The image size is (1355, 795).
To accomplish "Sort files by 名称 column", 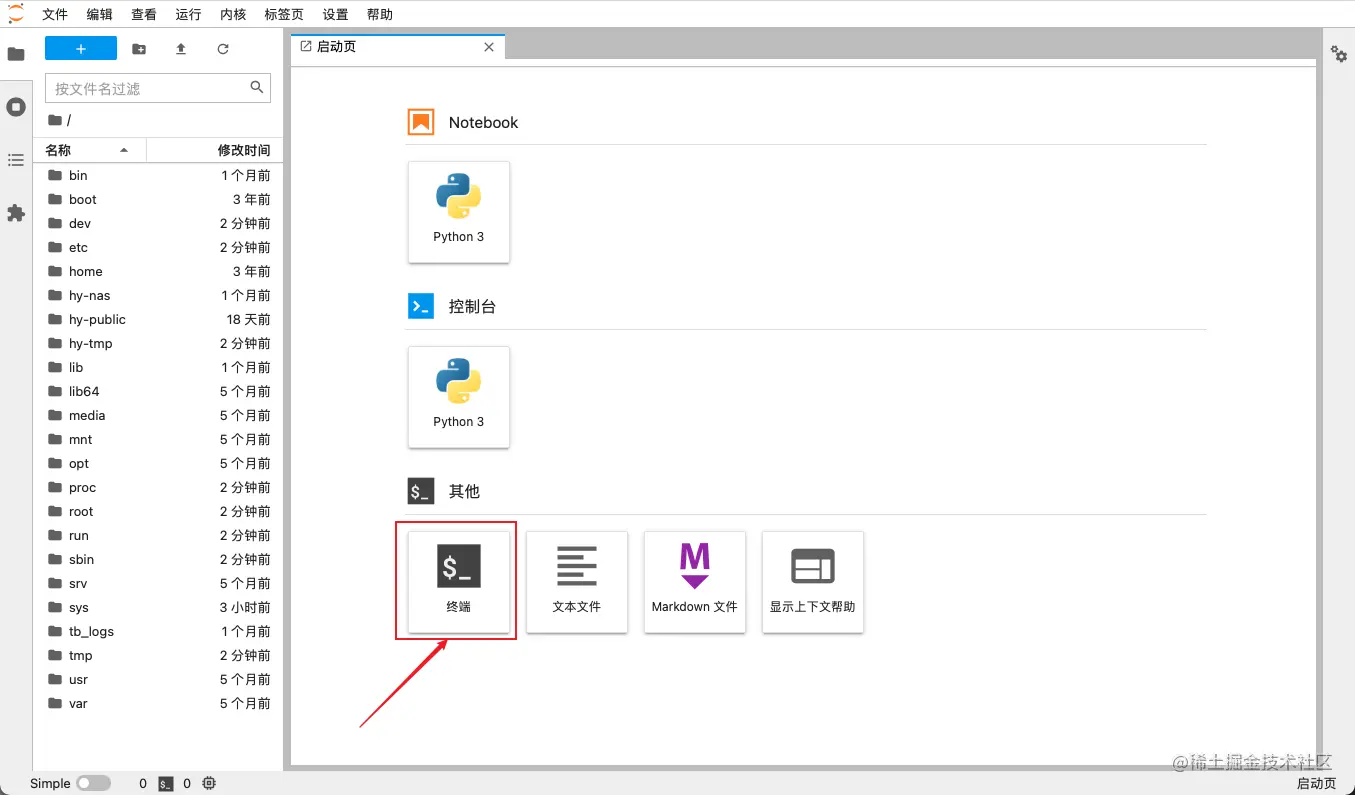I will tap(90, 150).
